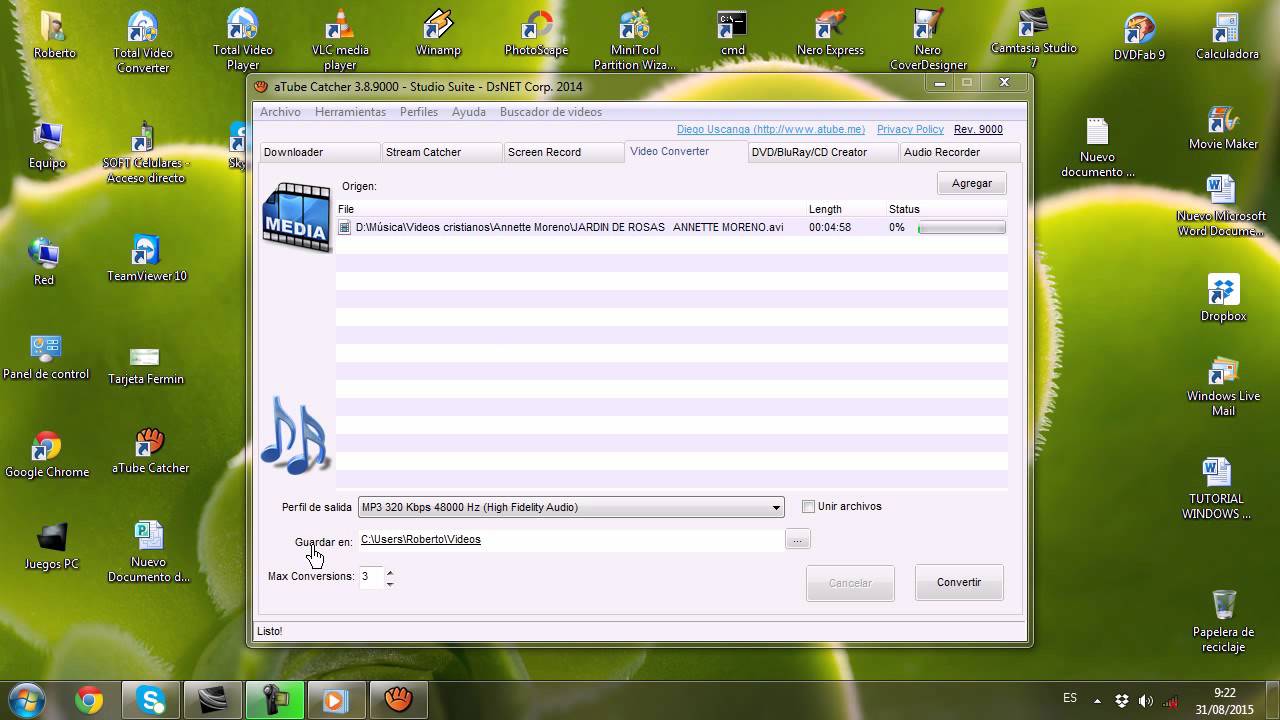
Task: Launch Nero Express from desktop
Action: [830, 33]
